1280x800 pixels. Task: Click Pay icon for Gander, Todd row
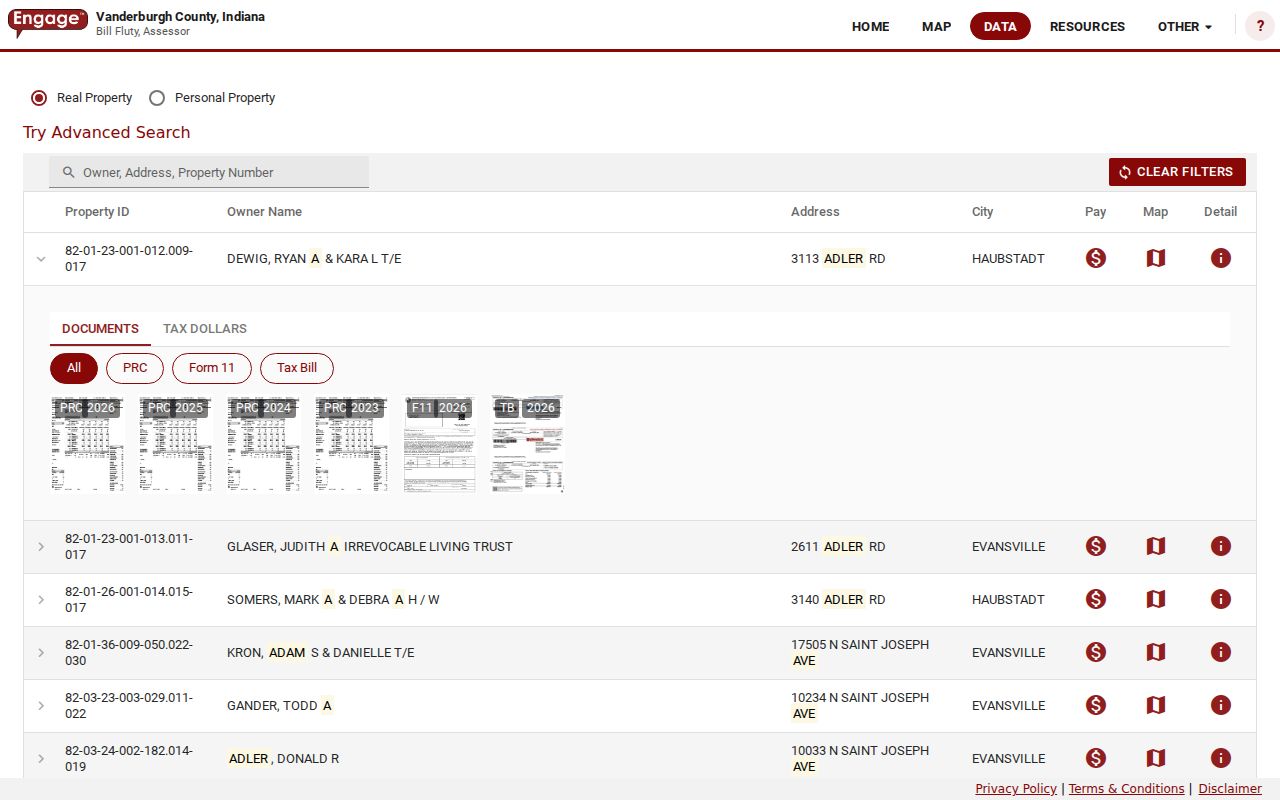point(1096,705)
